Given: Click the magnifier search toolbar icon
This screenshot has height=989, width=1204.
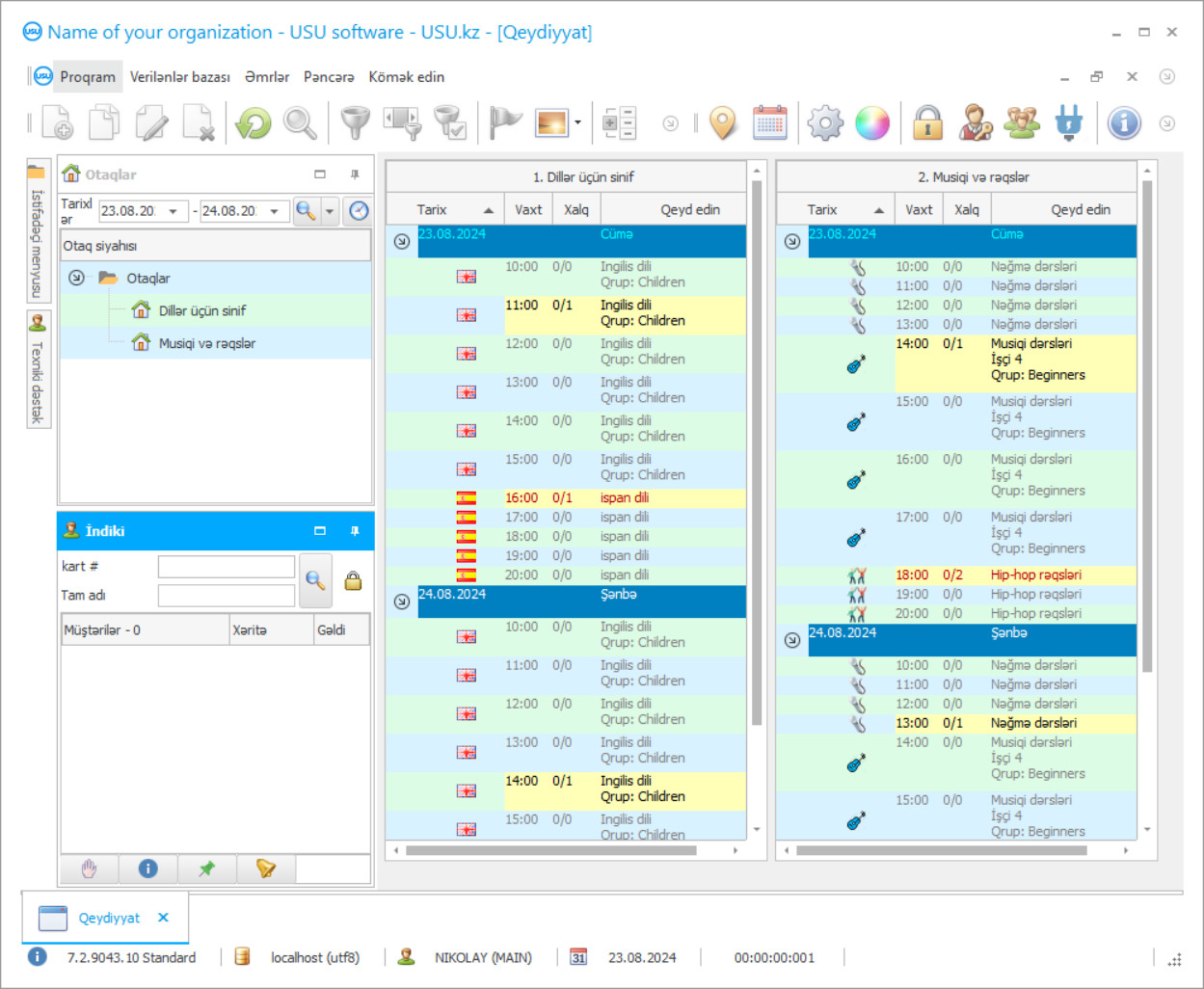Looking at the screenshot, I should click(x=300, y=123).
